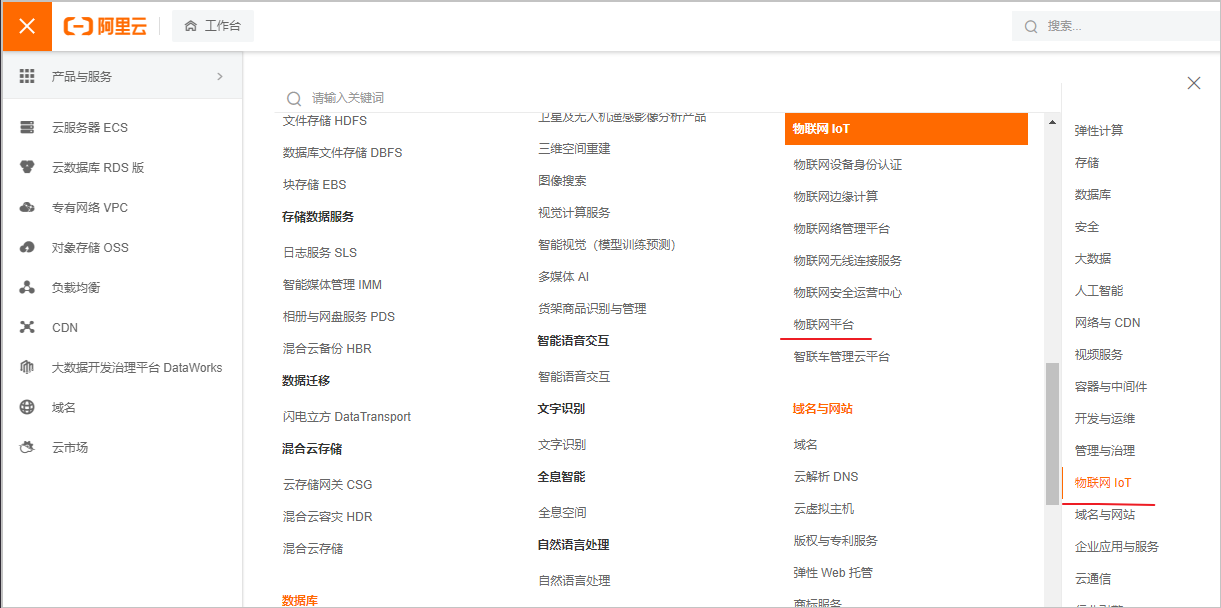Expand 产品与服务 chevron arrow

tap(220, 76)
